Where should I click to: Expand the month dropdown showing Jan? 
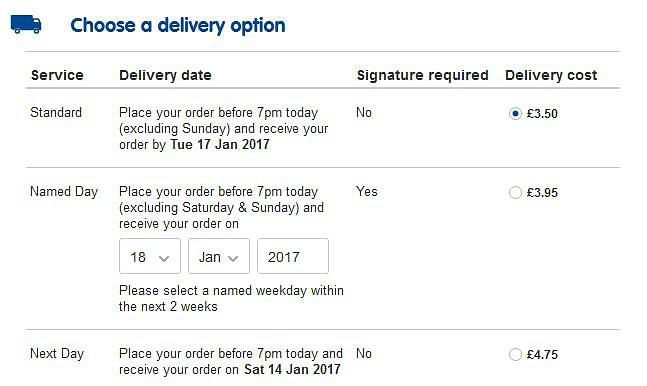pos(219,256)
